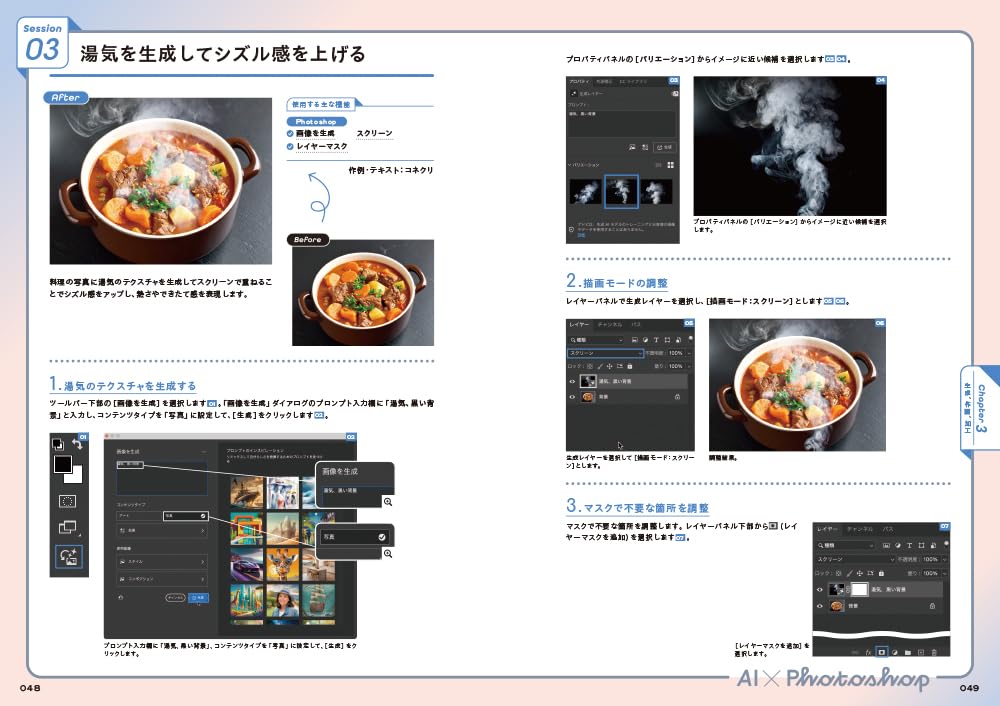This screenshot has width=1000, height=706.
Task: Click lock transparent pixels icon in Layers panel 05
Action: [x=590, y=366]
